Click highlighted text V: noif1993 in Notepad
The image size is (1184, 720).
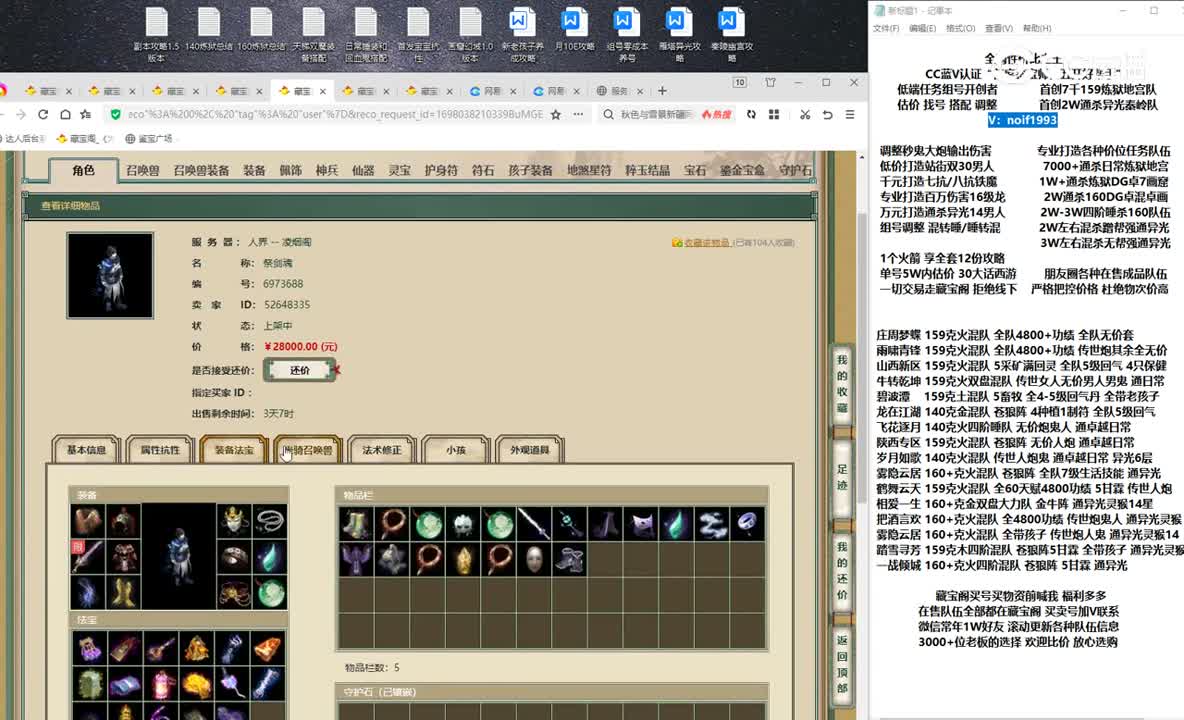pyautogui.click(x=1022, y=120)
